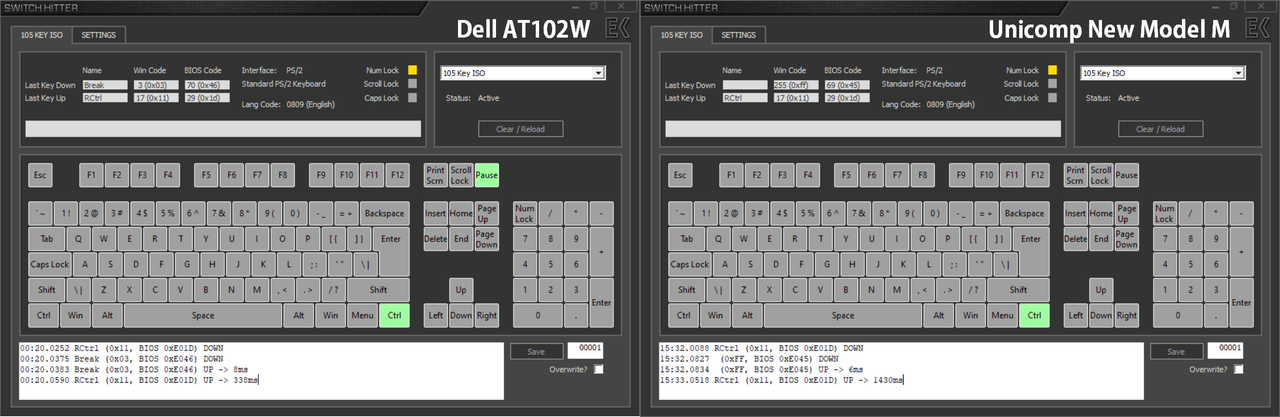Image resolution: width=1280 pixels, height=417 pixels.
Task: Click green Ctrl key in Unicomp window
Action: pyautogui.click(x=1034, y=315)
